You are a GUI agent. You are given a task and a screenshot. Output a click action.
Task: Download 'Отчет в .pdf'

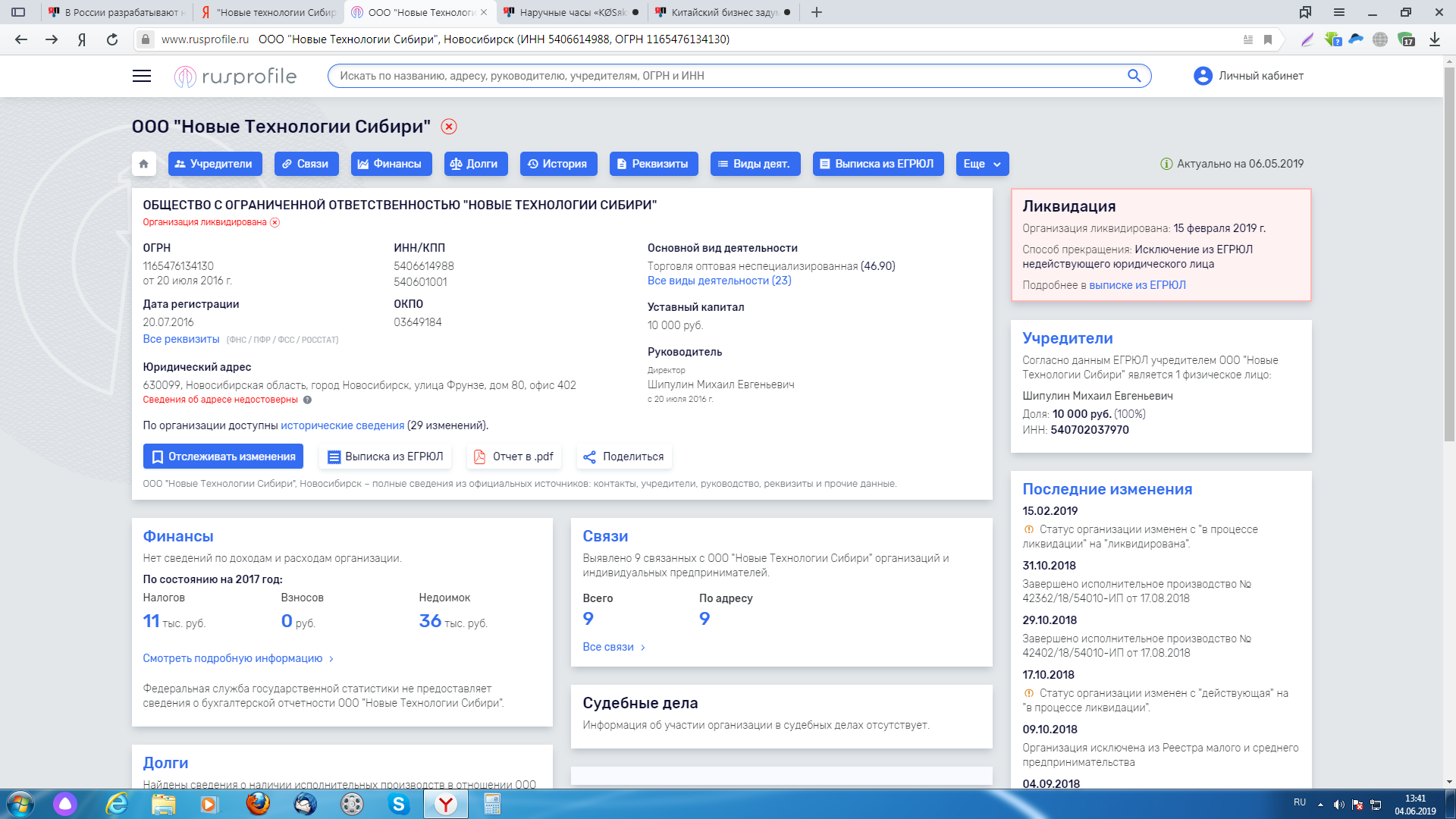coord(514,457)
